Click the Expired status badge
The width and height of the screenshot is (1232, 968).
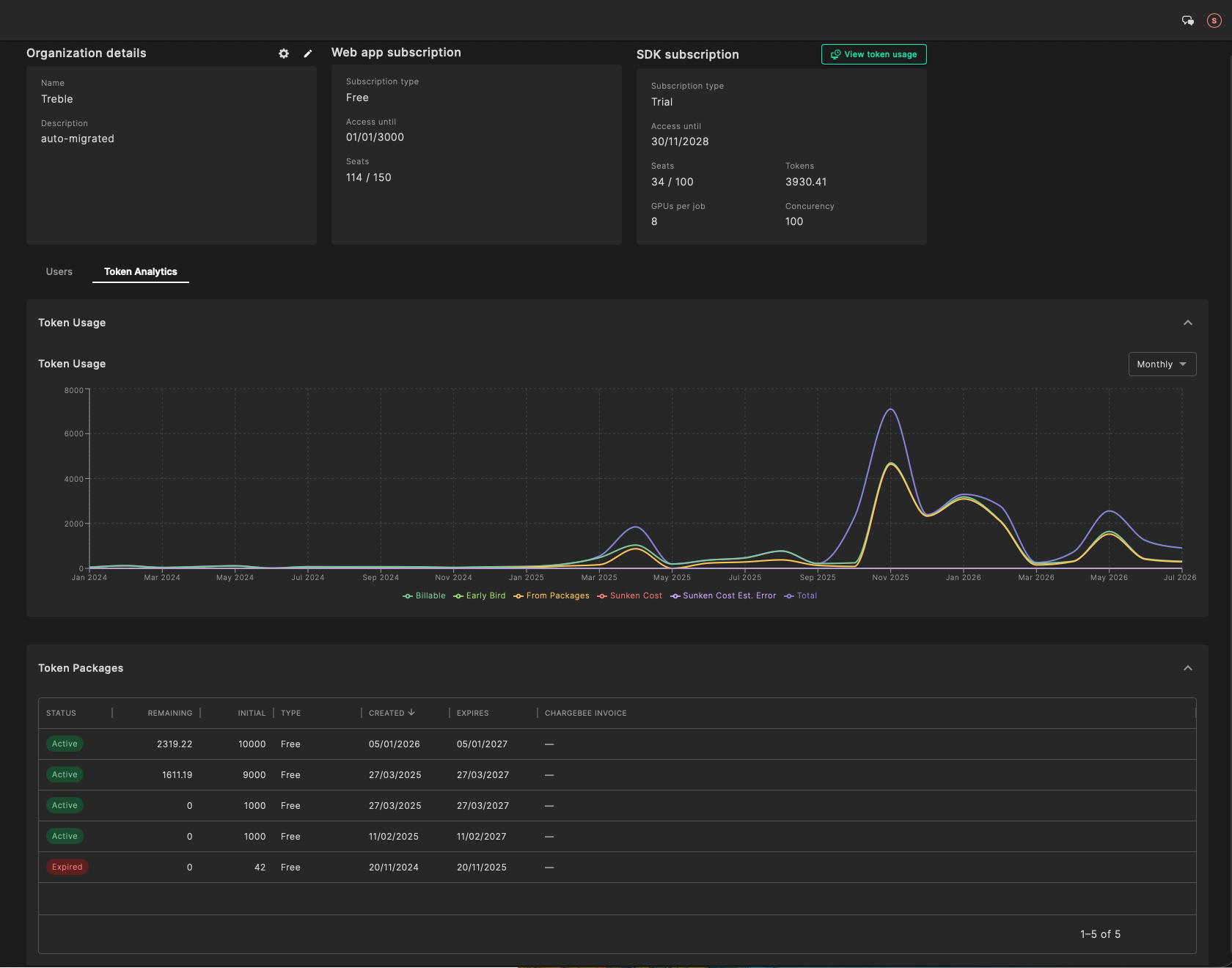coord(67,867)
